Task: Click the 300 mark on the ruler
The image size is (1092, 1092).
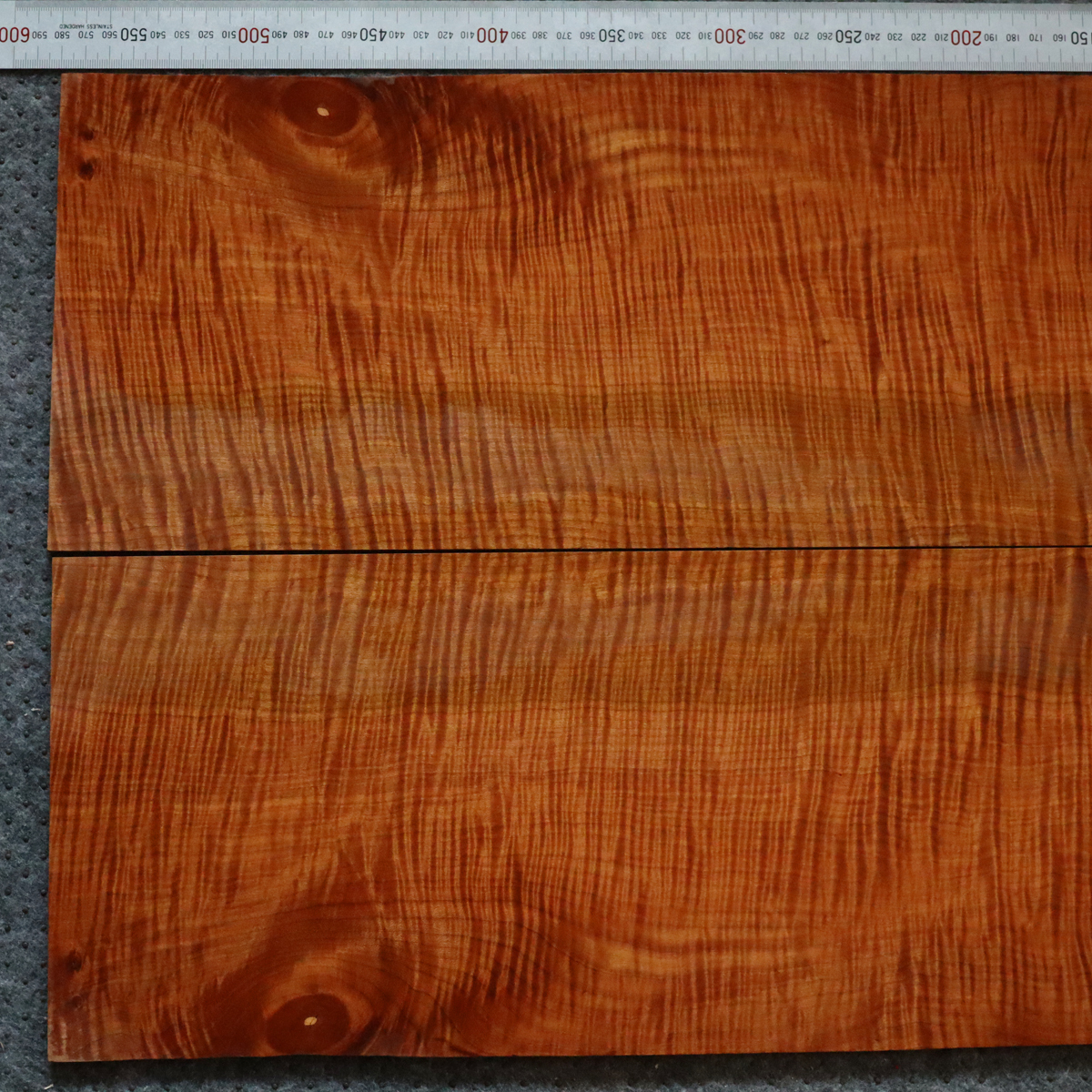Action: point(729,36)
